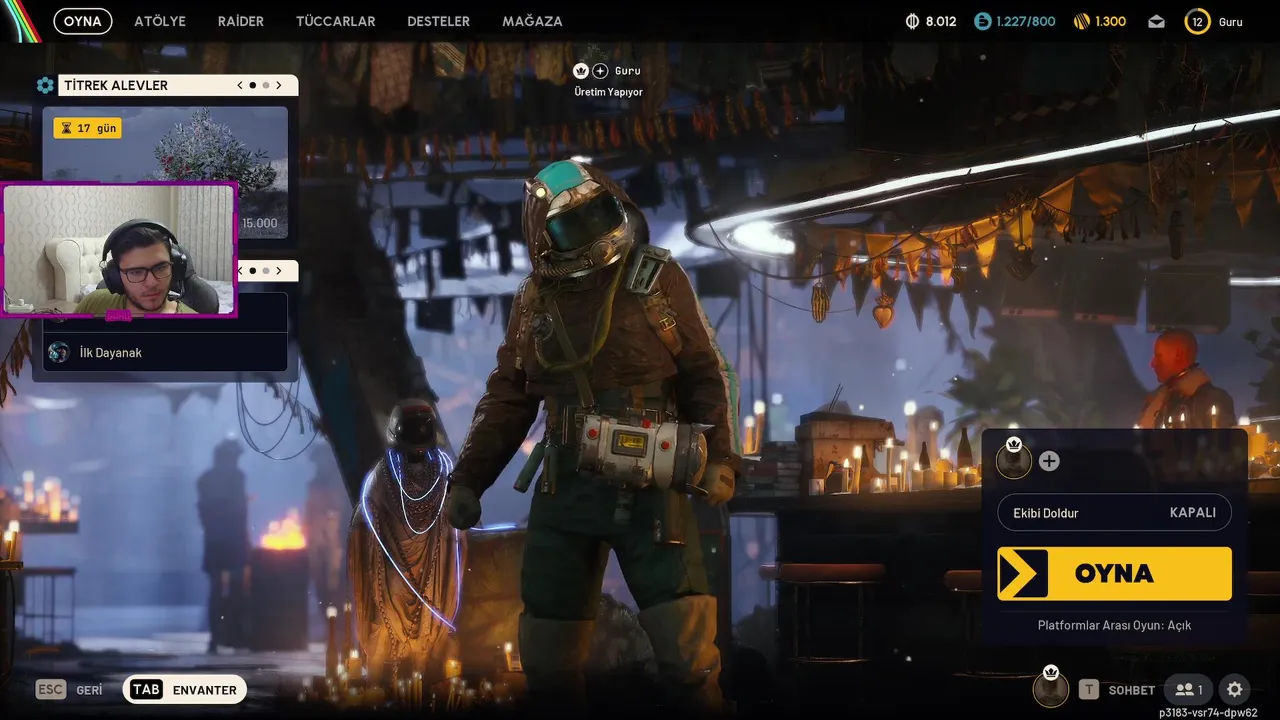Open the Titrek Alevler event thumbnail
The image size is (1280, 720).
coord(165,172)
